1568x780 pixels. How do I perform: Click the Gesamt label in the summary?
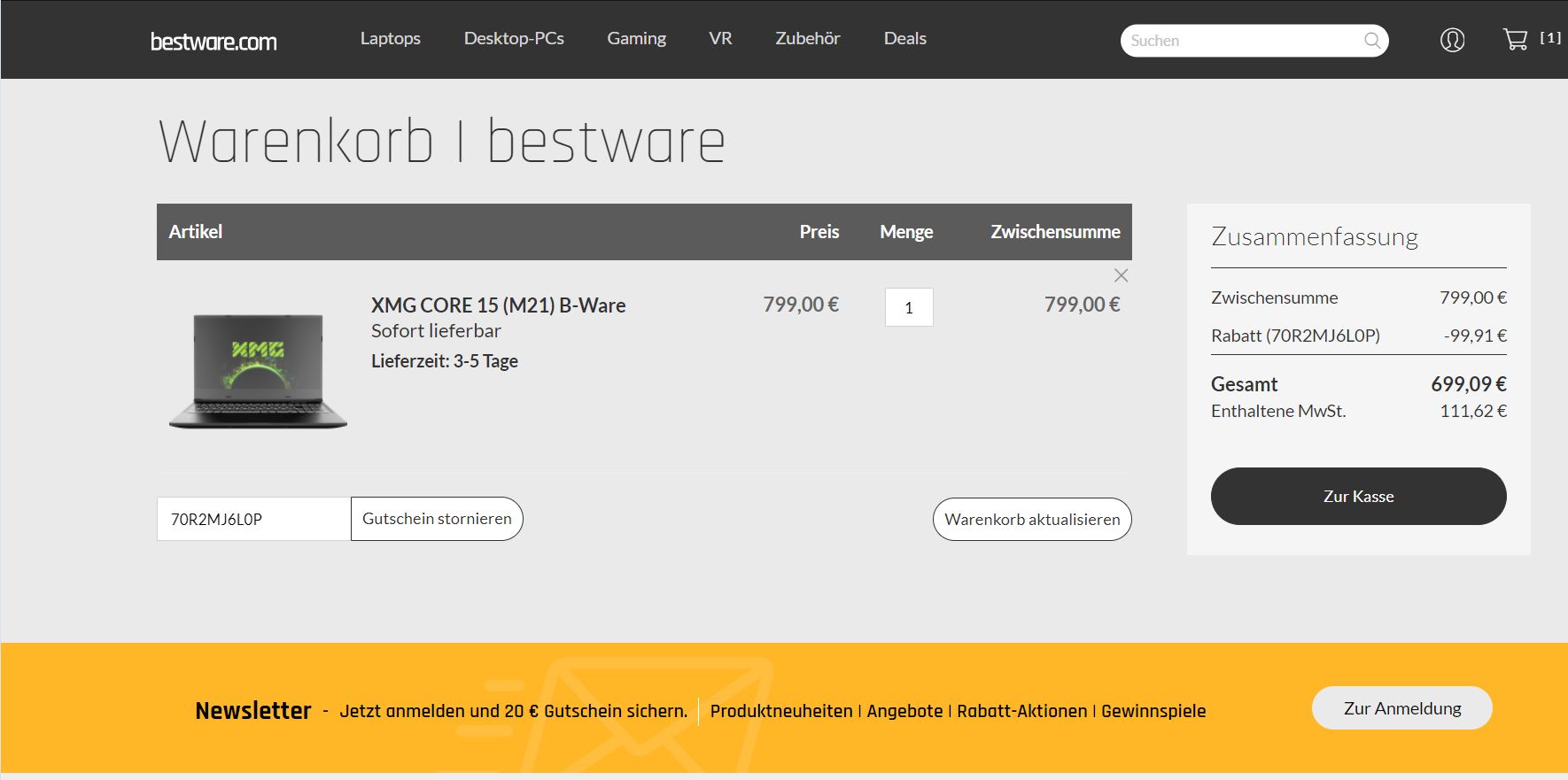tap(1245, 384)
